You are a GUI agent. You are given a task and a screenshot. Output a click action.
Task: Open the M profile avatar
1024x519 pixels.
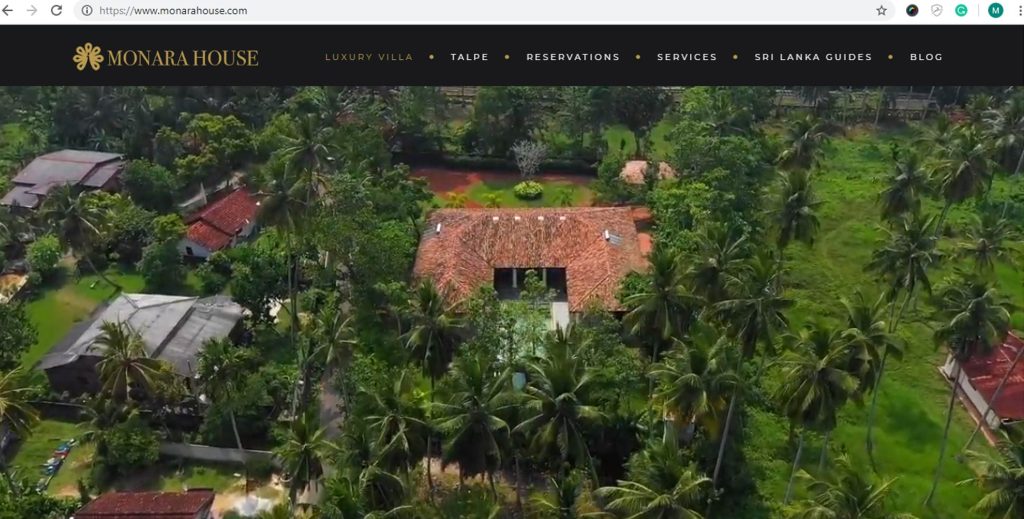coord(995,10)
